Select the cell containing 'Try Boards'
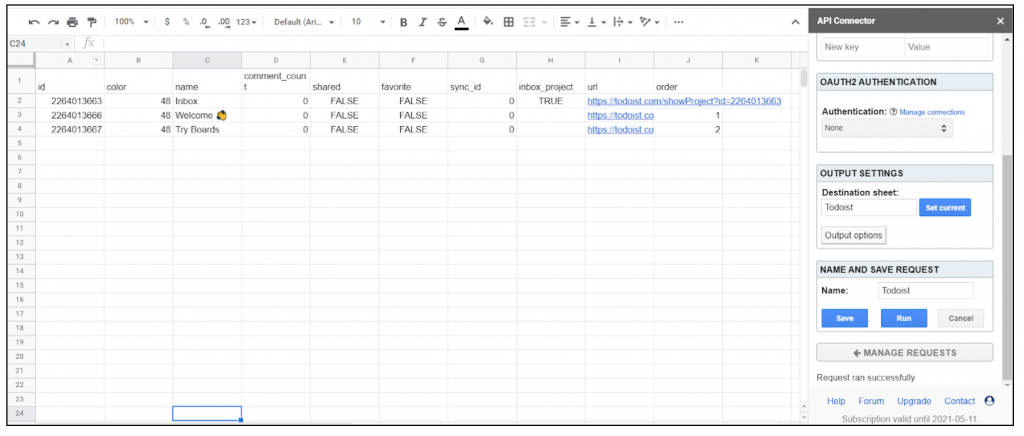 [x=207, y=130]
